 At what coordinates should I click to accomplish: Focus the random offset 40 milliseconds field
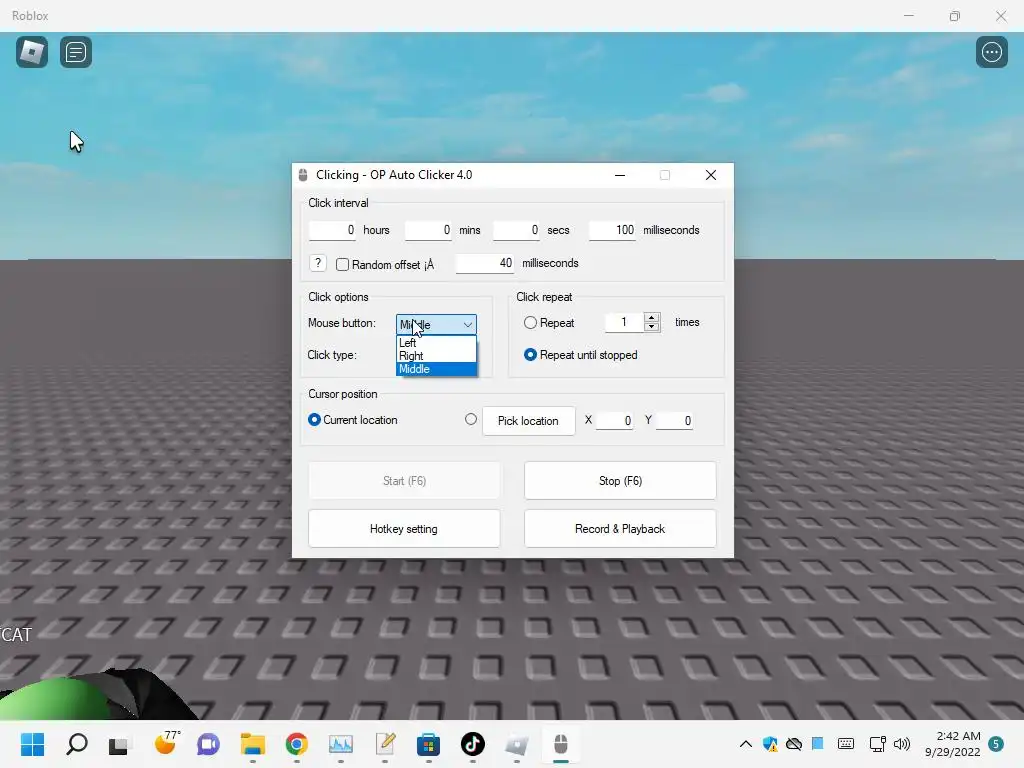485,263
